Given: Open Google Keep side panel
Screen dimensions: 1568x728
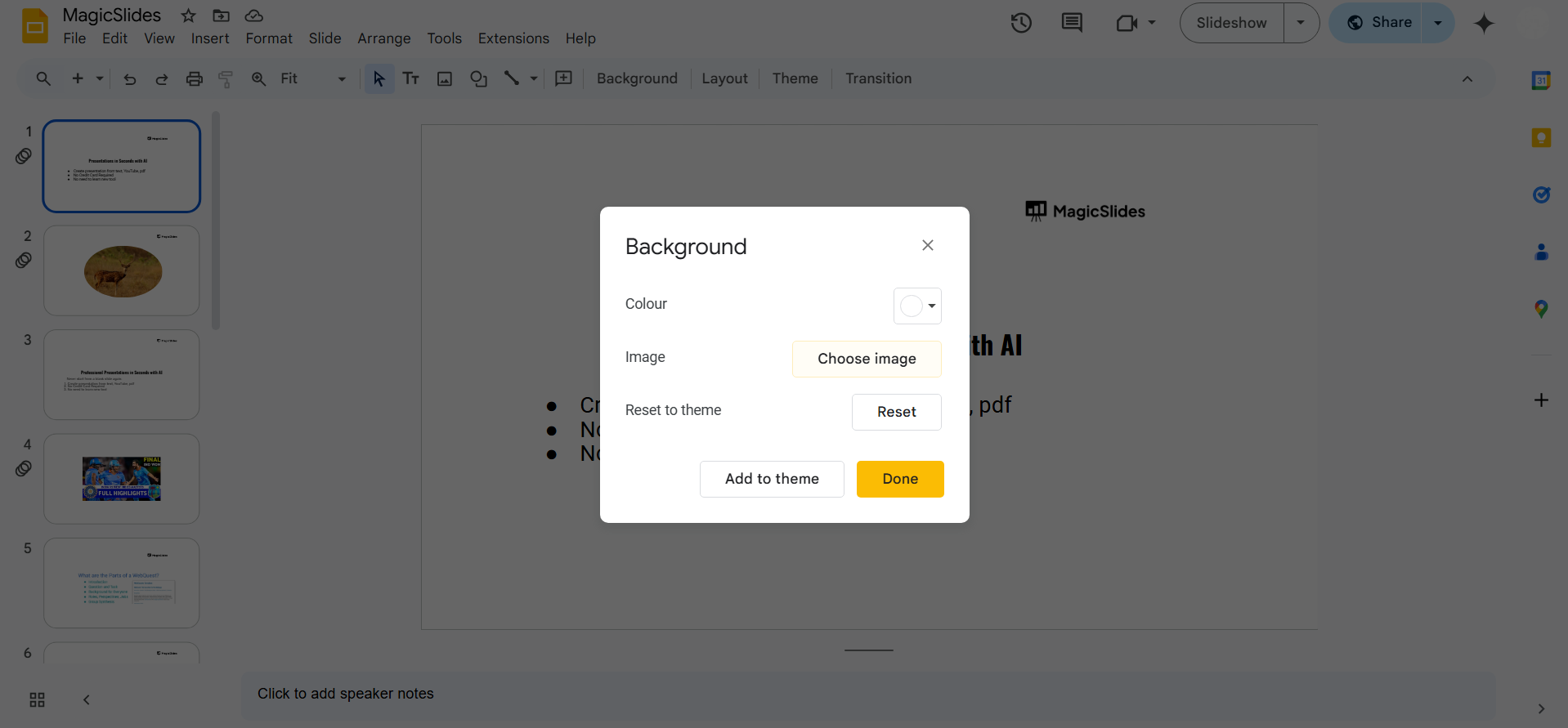Looking at the screenshot, I should point(1541,137).
